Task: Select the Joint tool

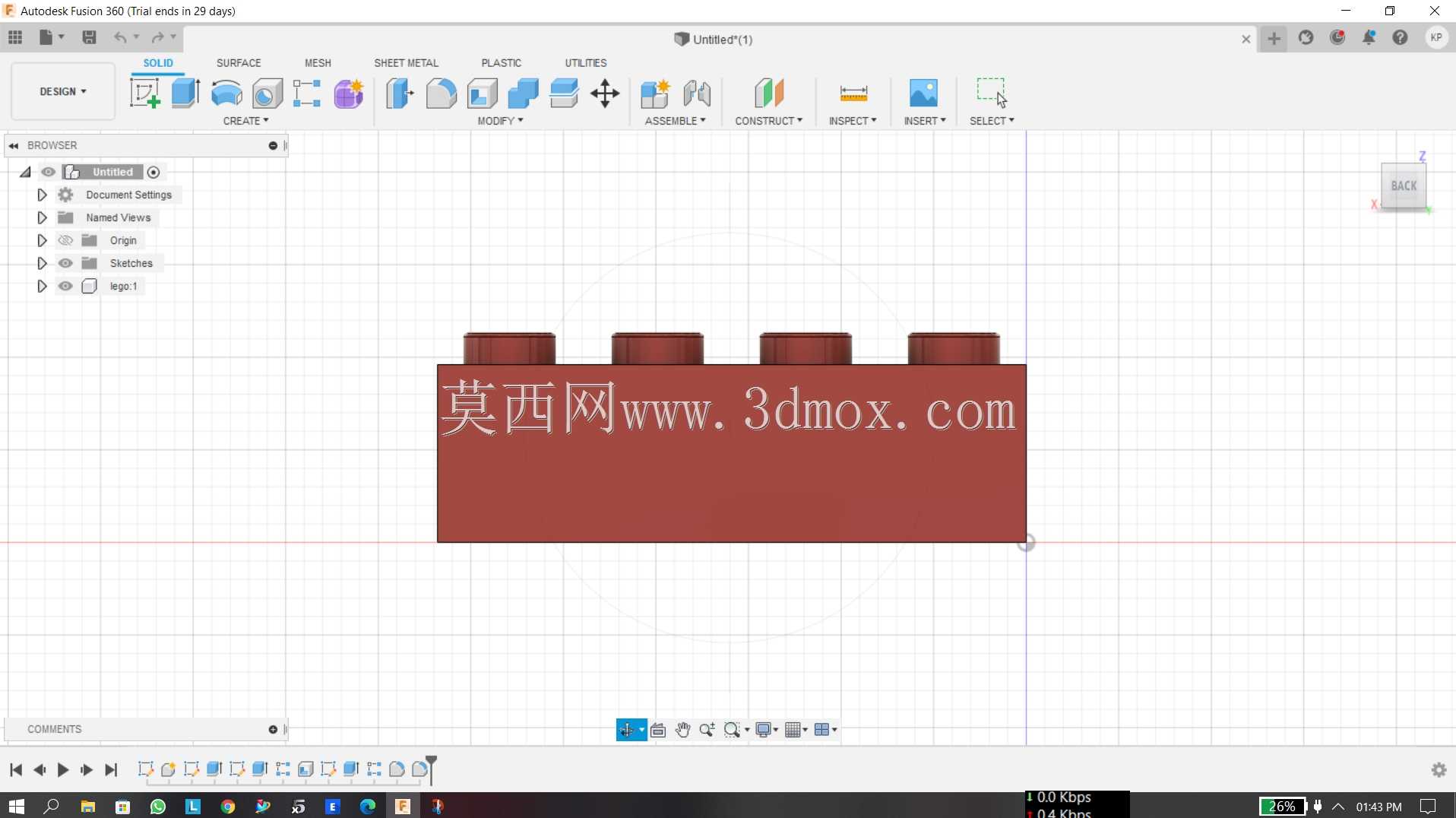Action: [x=697, y=94]
